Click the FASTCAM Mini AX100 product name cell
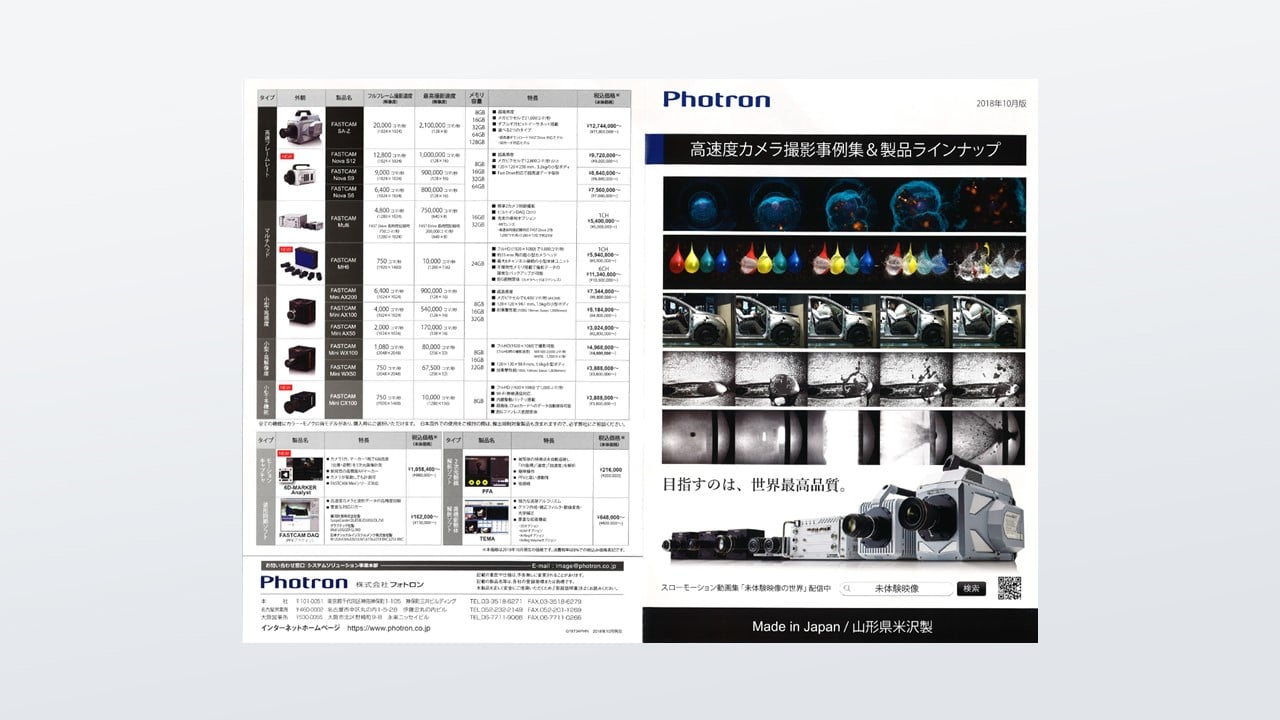1280x720 pixels. click(x=343, y=312)
